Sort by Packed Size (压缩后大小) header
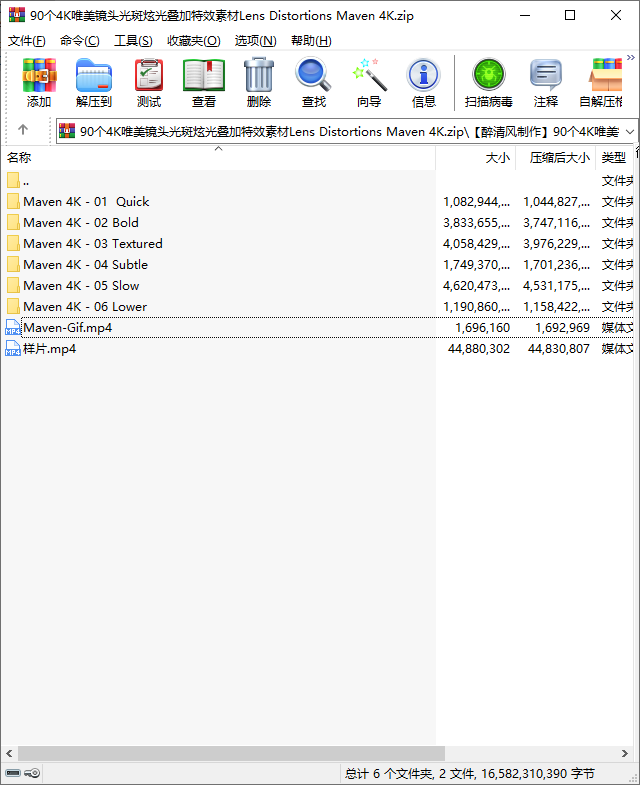Screen dimensions: 640x785 pos(556,158)
